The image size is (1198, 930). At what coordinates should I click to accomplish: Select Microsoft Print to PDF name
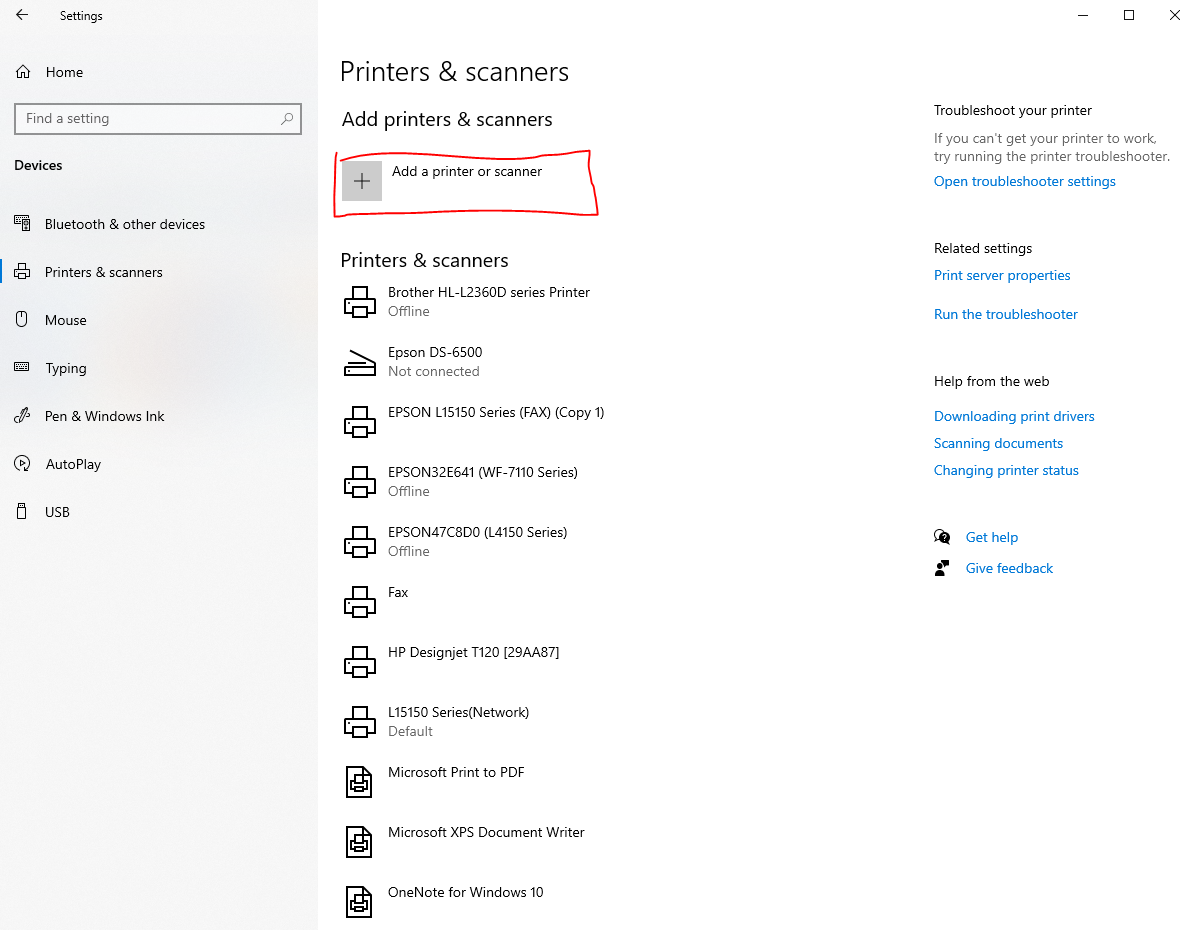tap(456, 772)
